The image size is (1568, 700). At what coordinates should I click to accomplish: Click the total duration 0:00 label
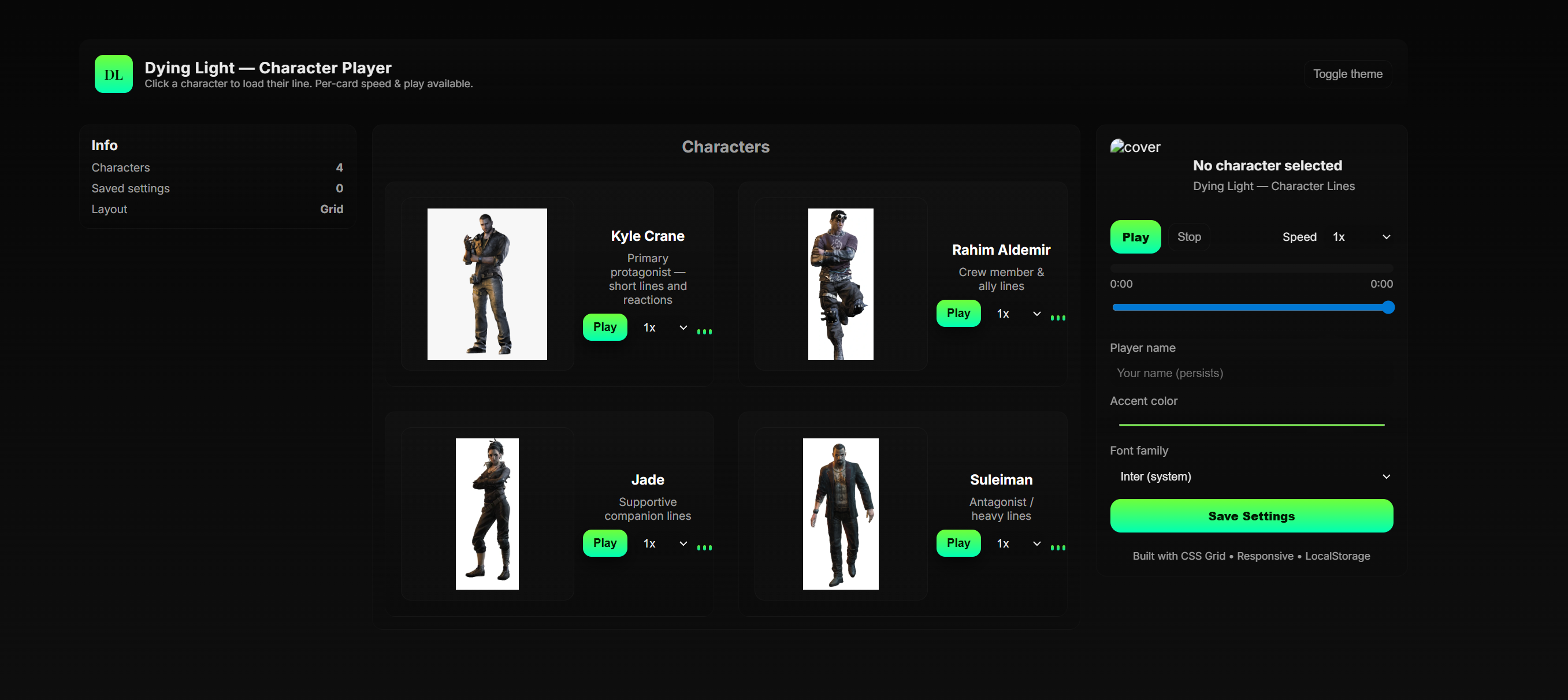[x=1382, y=284]
